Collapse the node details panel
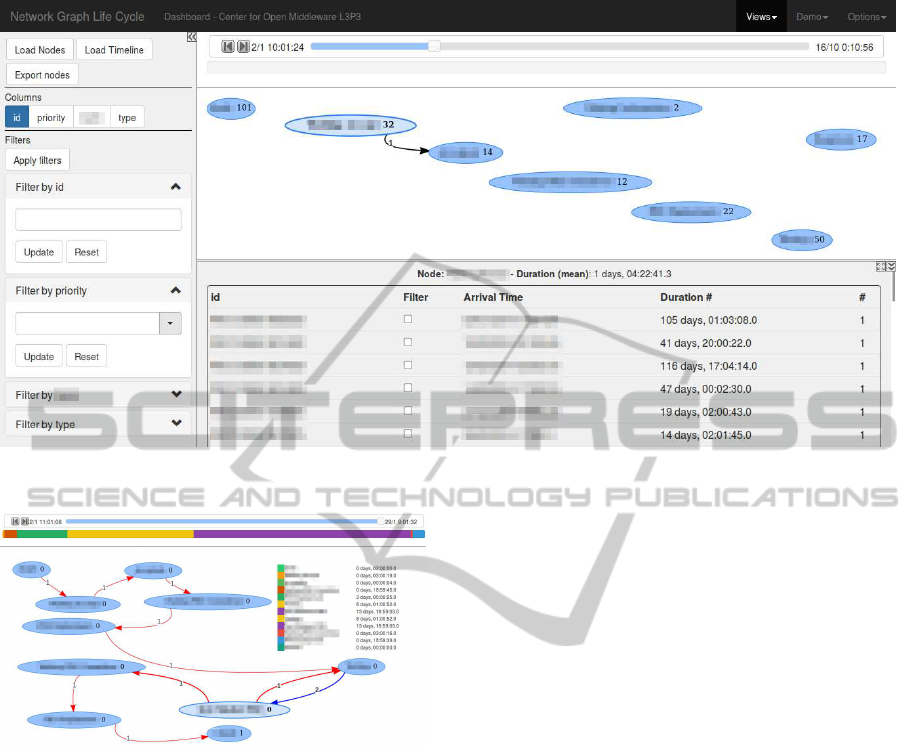 (891, 266)
